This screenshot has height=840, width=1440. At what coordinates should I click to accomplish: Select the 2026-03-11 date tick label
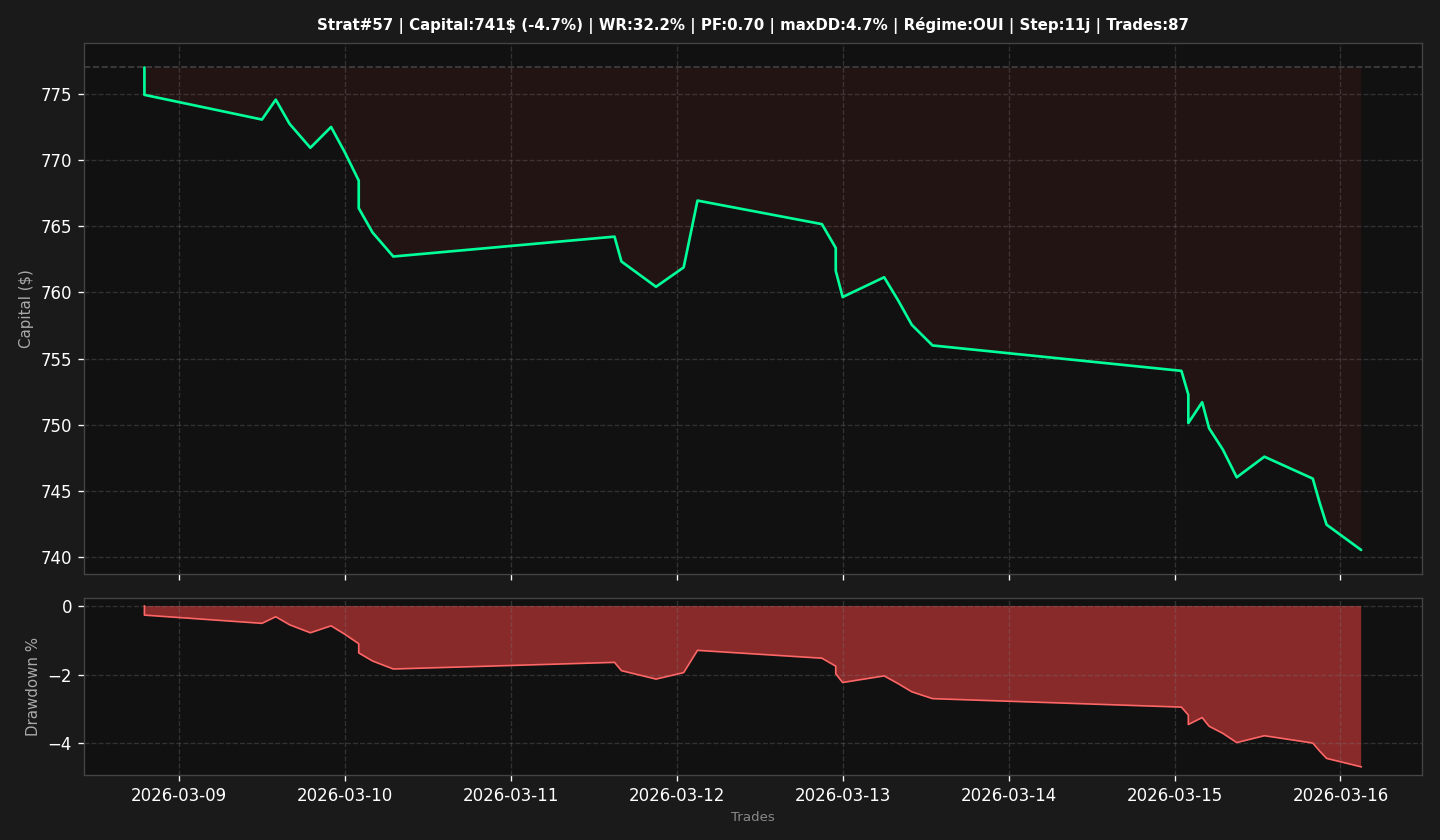pos(511,795)
